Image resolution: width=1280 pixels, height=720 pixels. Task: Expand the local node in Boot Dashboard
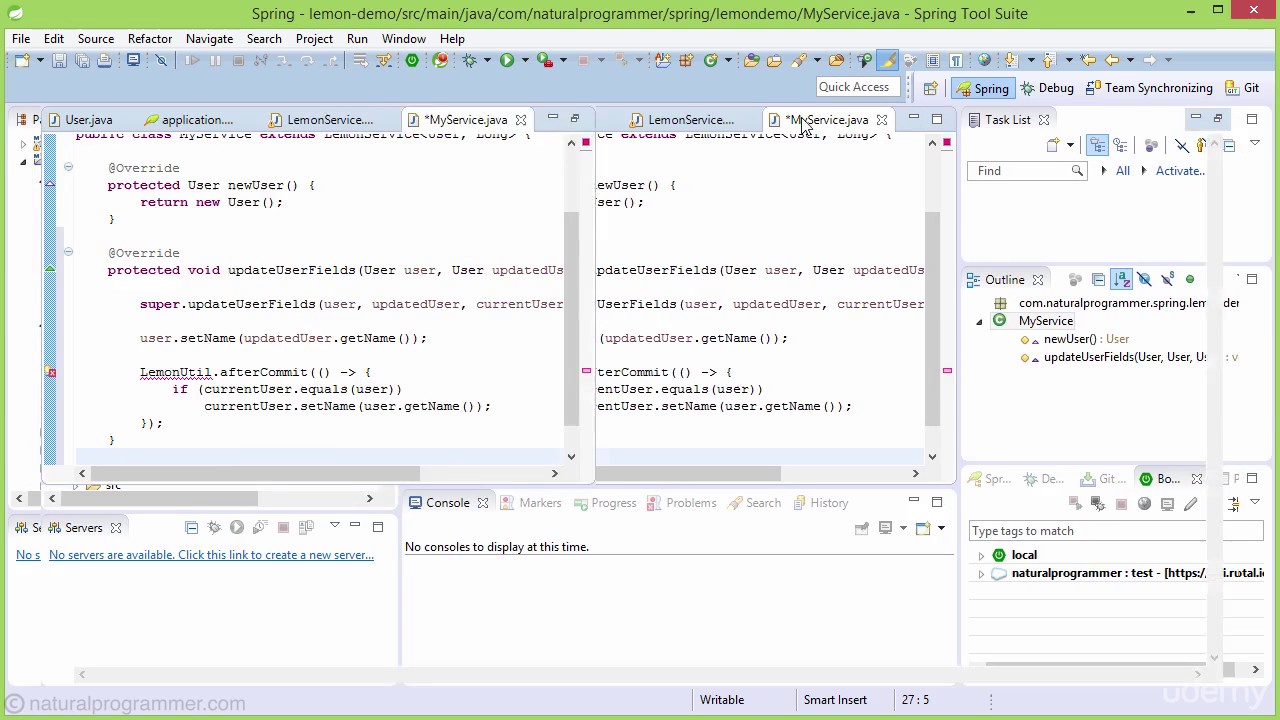coord(981,555)
